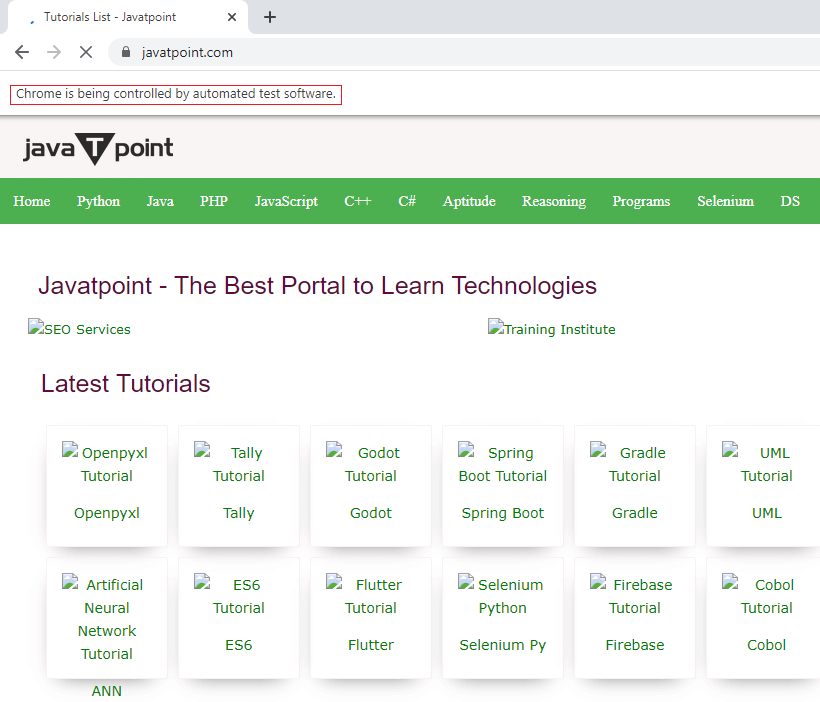This screenshot has width=820, height=702.
Task: Select the Aptitude navigation item
Action: 469,201
